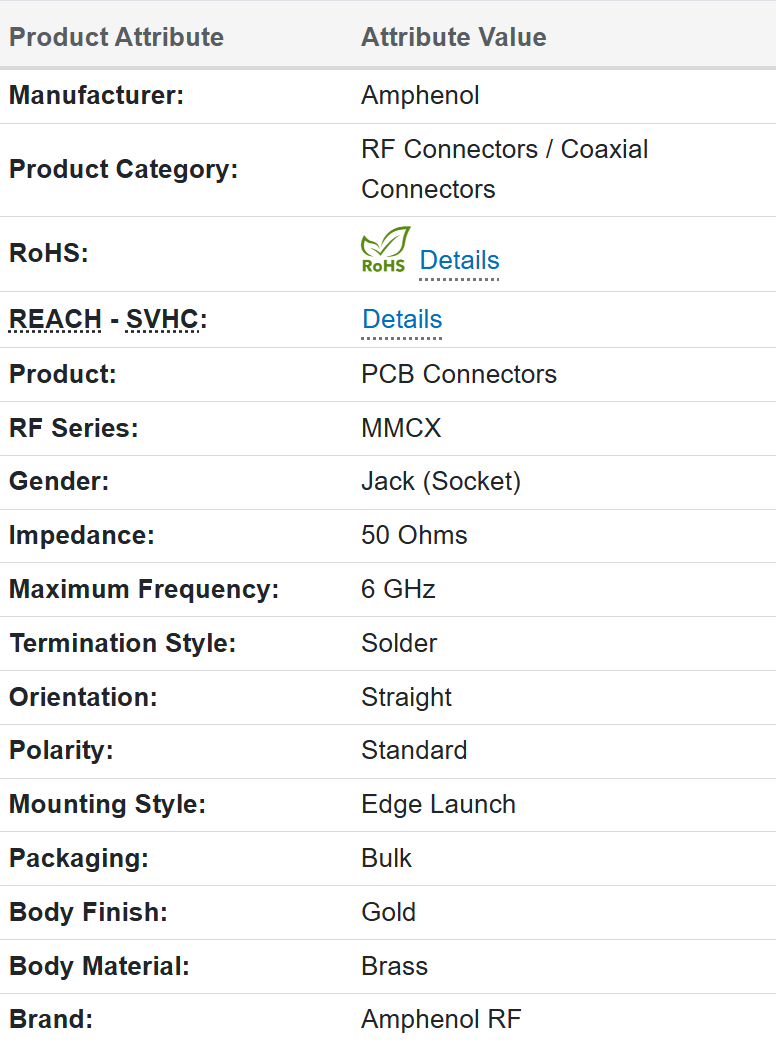
Task: Select the PCB Connectors product value
Action: [458, 374]
